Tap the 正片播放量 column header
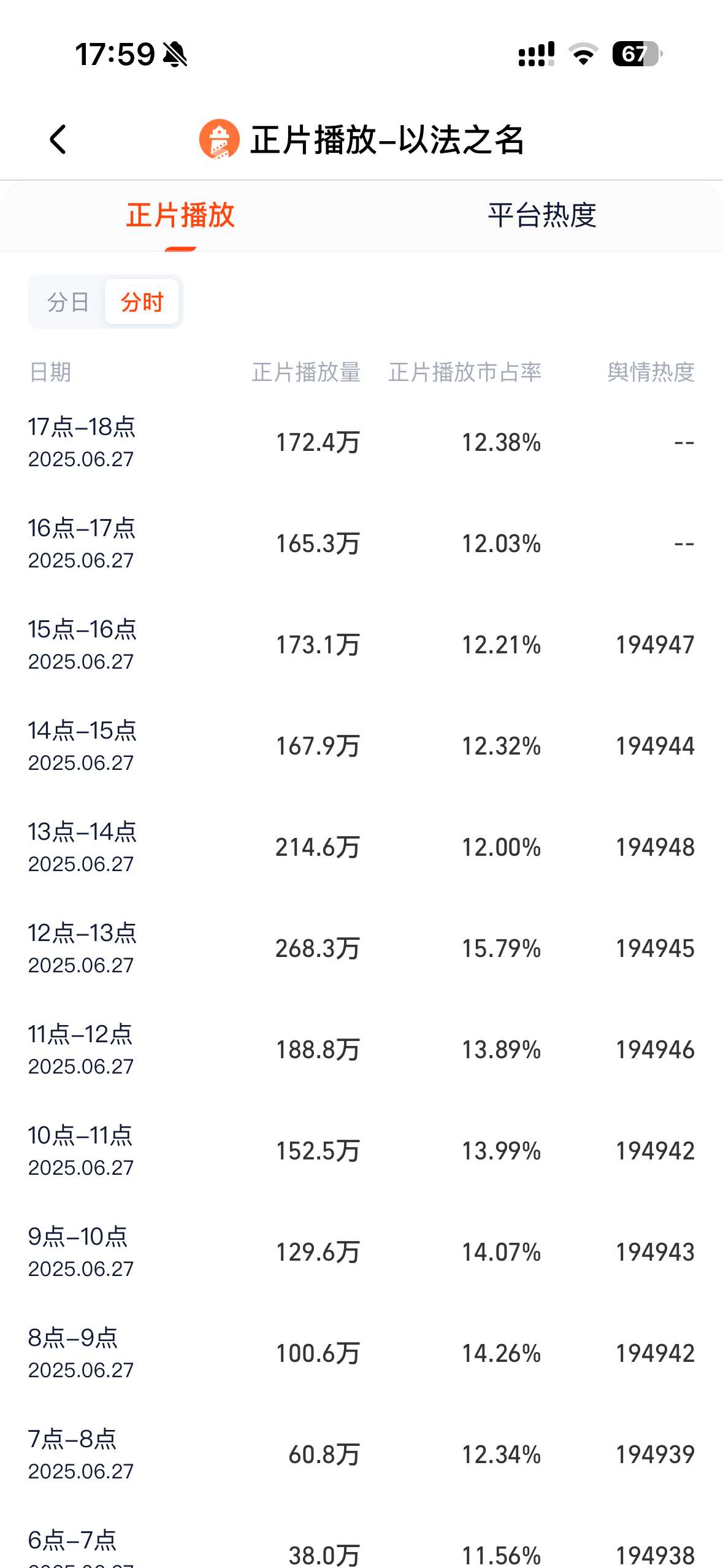The width and height of the screenshot is (723, 1568). tap(306, 372)
